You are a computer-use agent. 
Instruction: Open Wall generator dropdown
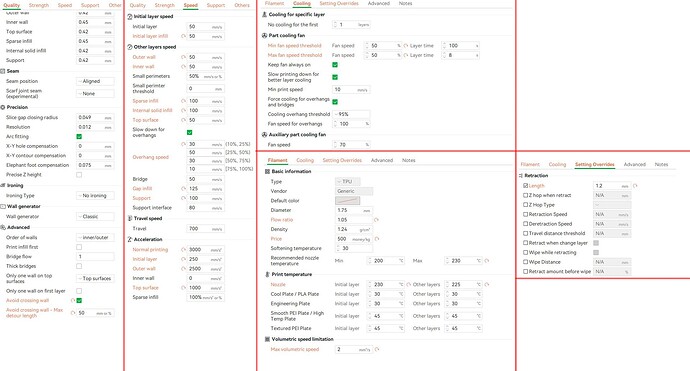[x=95, y=217]
